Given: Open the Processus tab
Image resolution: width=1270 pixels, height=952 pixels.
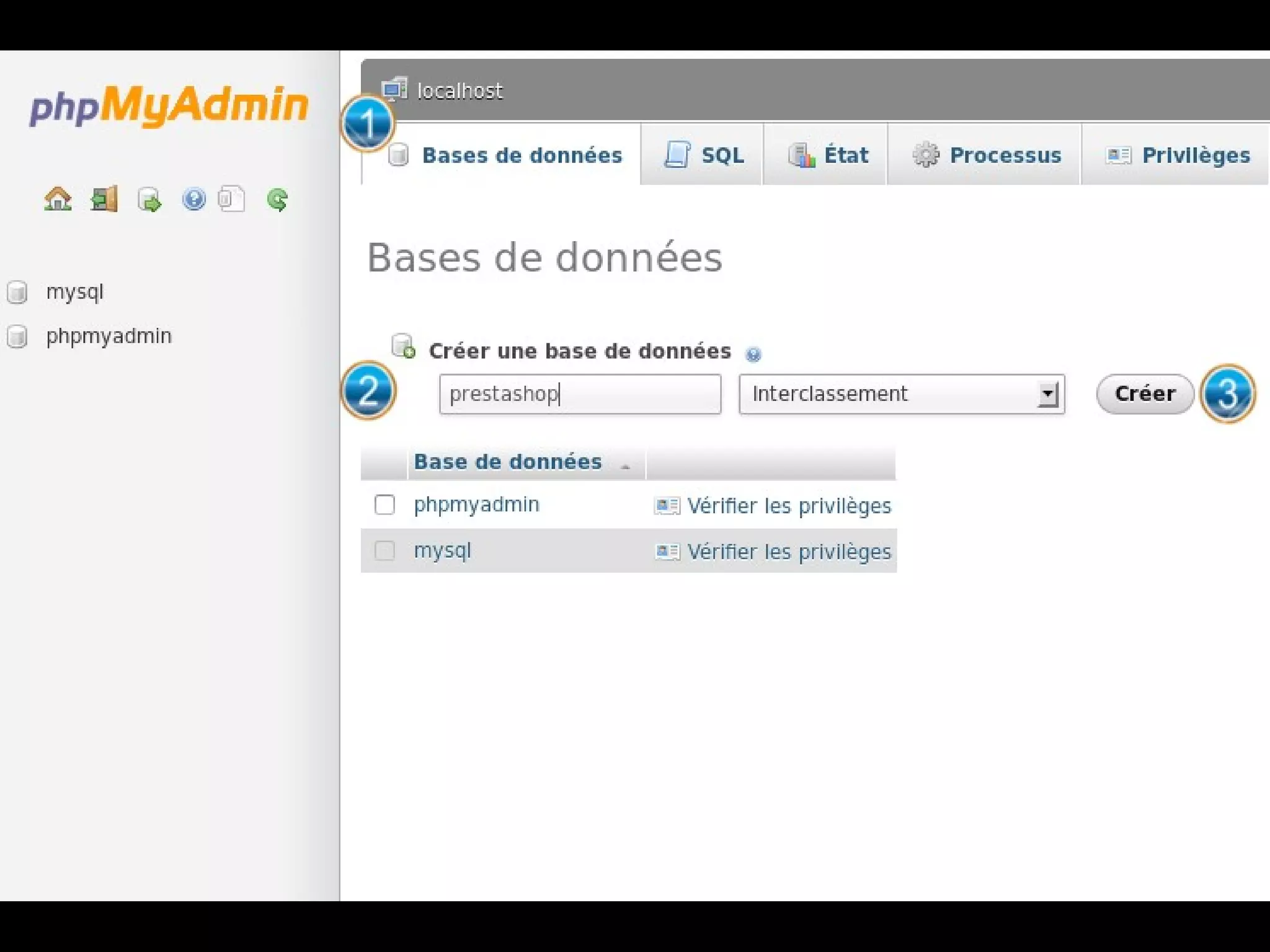Looking at the screenshot, I should coord(984,154).
